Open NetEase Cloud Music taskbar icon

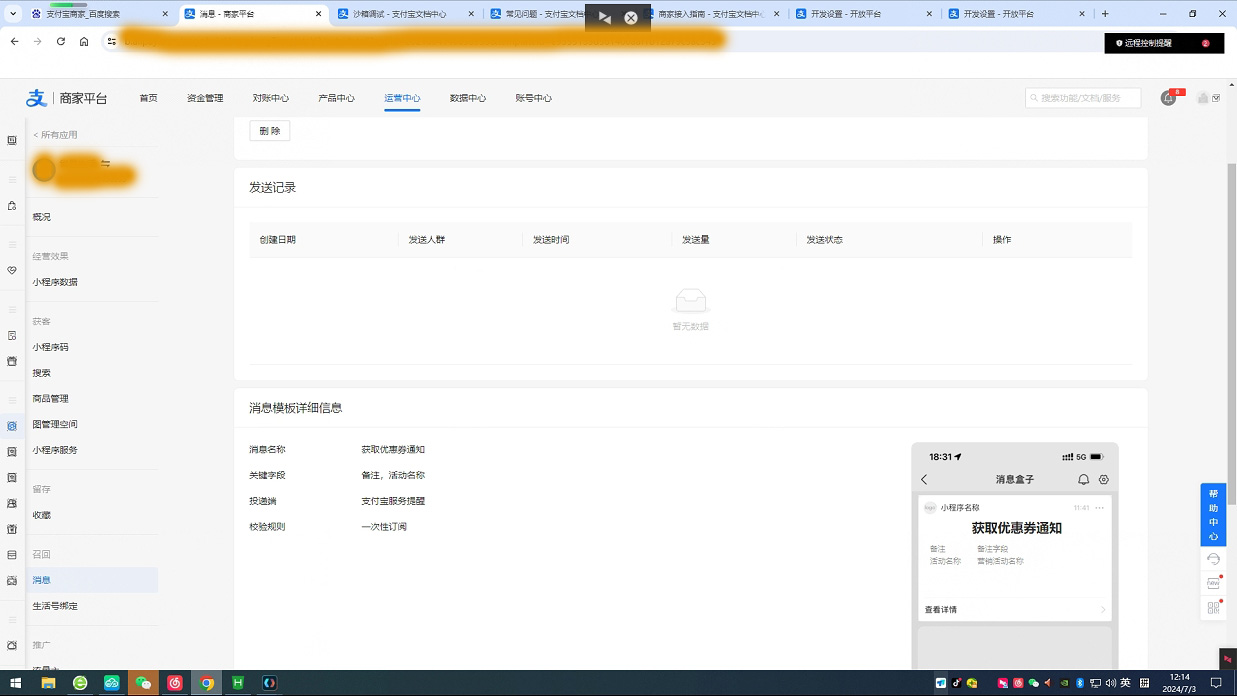175,683
